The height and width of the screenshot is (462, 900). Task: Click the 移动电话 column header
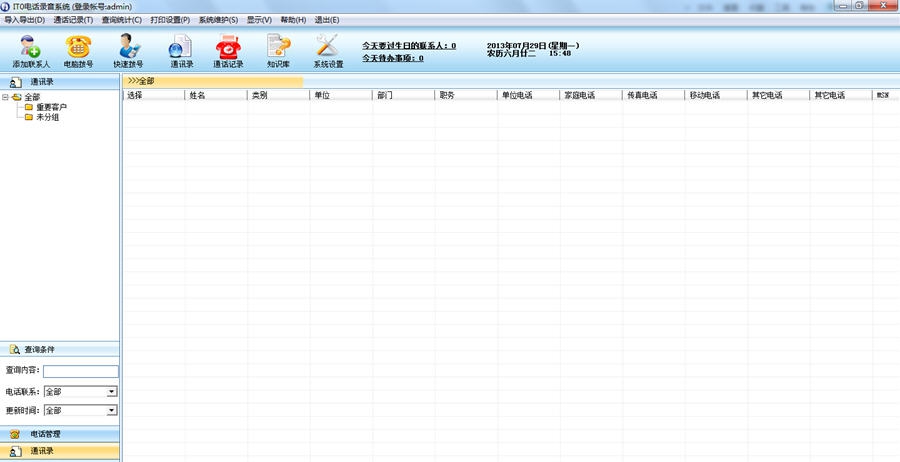click(716, 95)
